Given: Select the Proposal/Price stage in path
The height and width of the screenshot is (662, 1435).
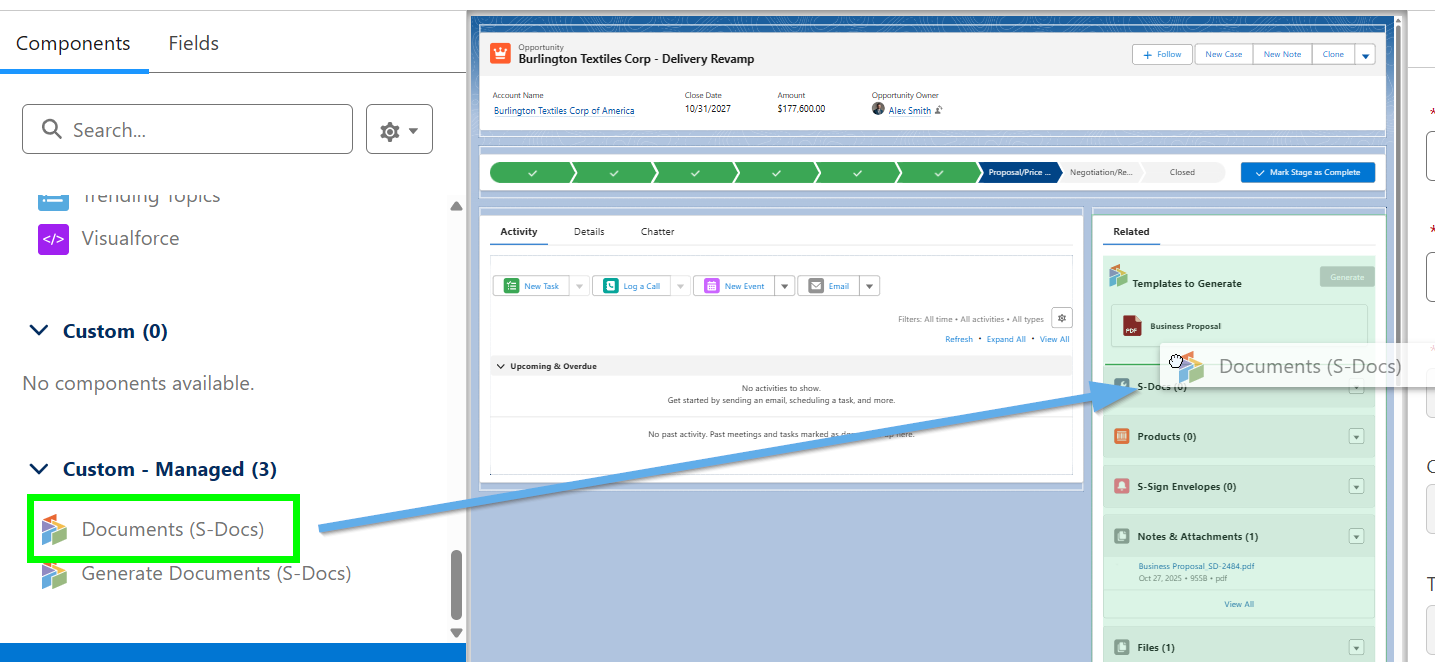Looking at the screenshot, I should pos(1018,172).
